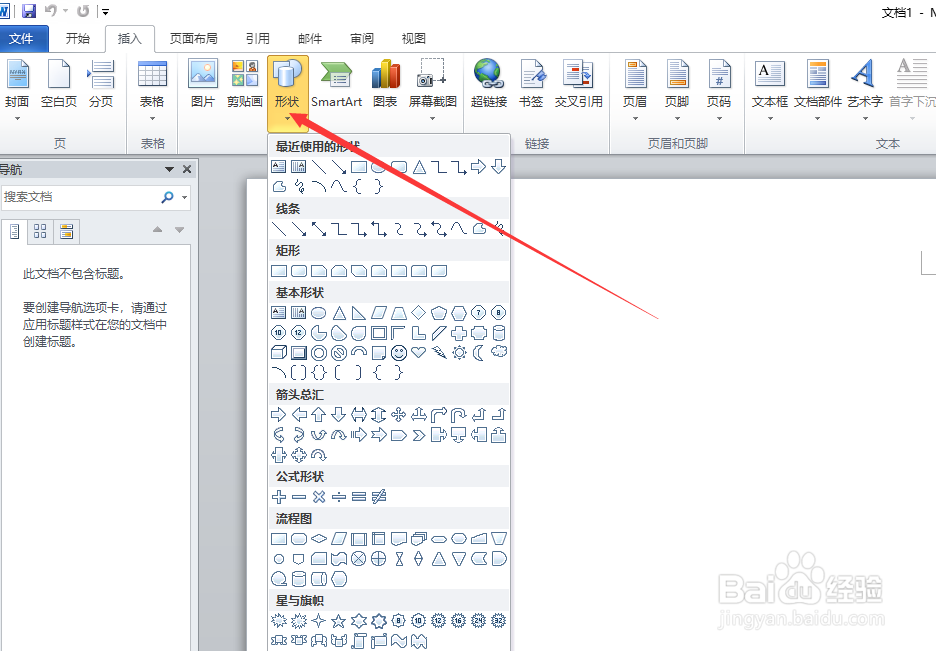Click the Cover Page (封面) icon
936x651 pixels.
17,84
